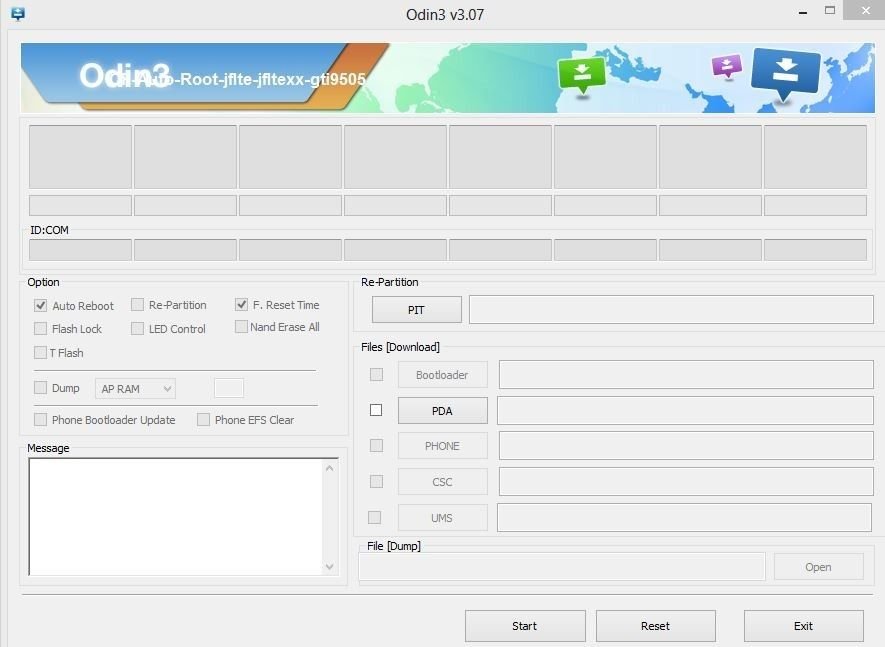Click the Message box scroll down arrow
Viewport: 885px width, 647px height.
click(x=330, y=566)
